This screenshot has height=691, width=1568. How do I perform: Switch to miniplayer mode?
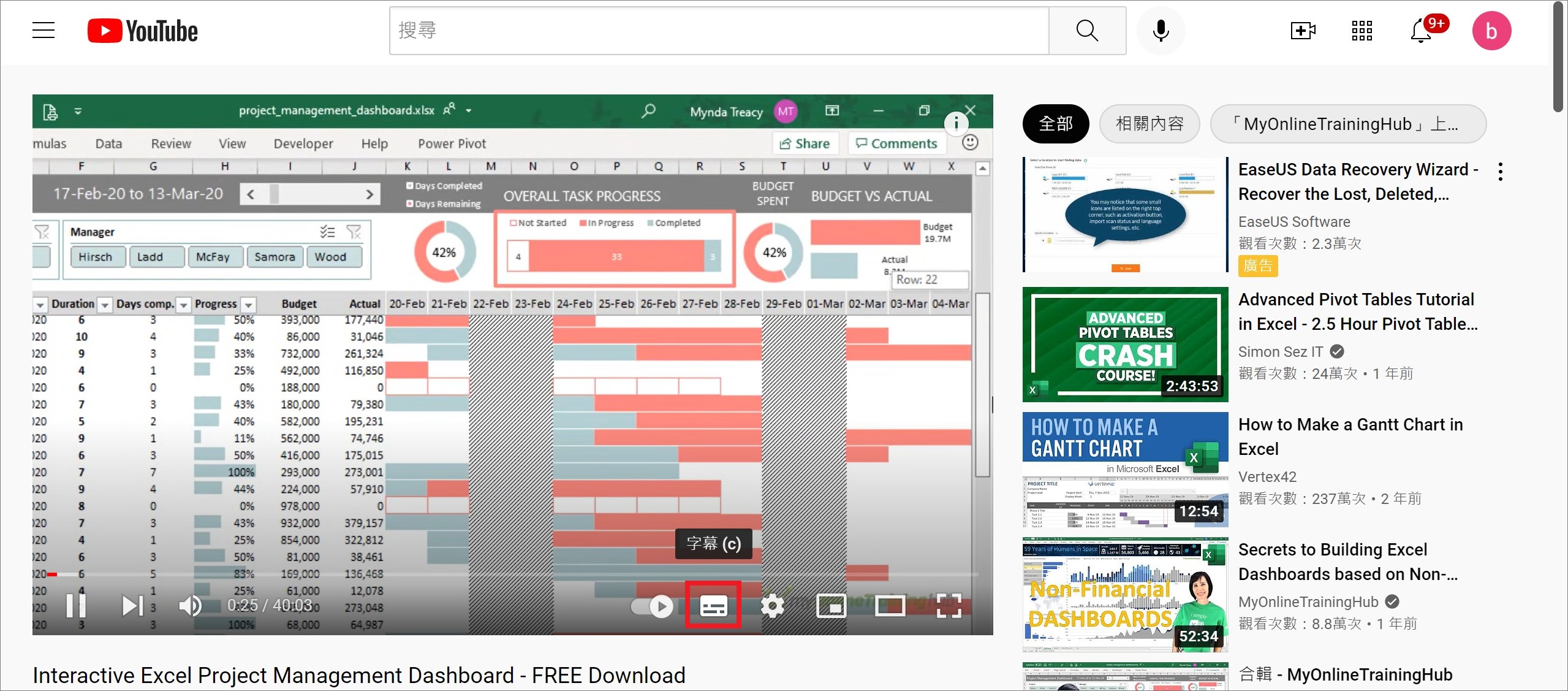pyautogui.click(x=831, y=606)
